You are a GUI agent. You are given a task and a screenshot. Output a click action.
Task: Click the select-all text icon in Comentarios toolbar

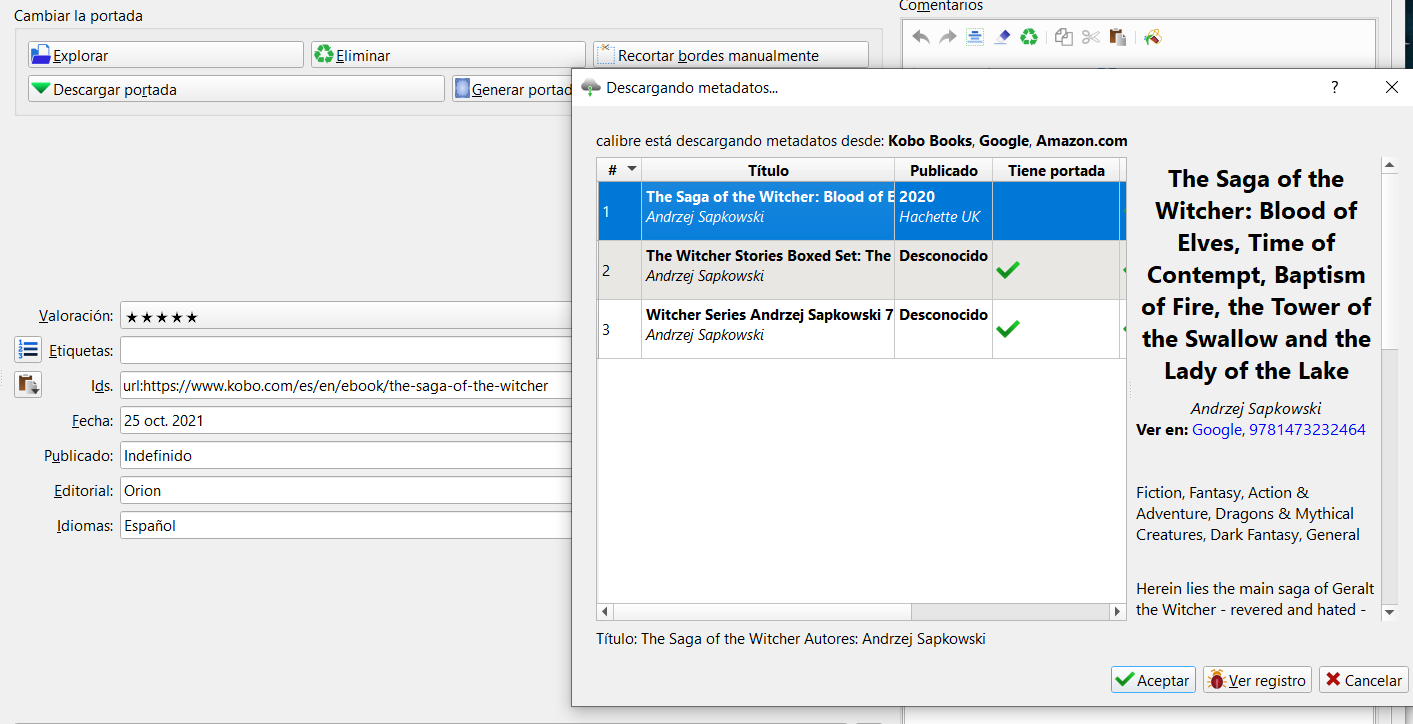[x=975, y=37]
